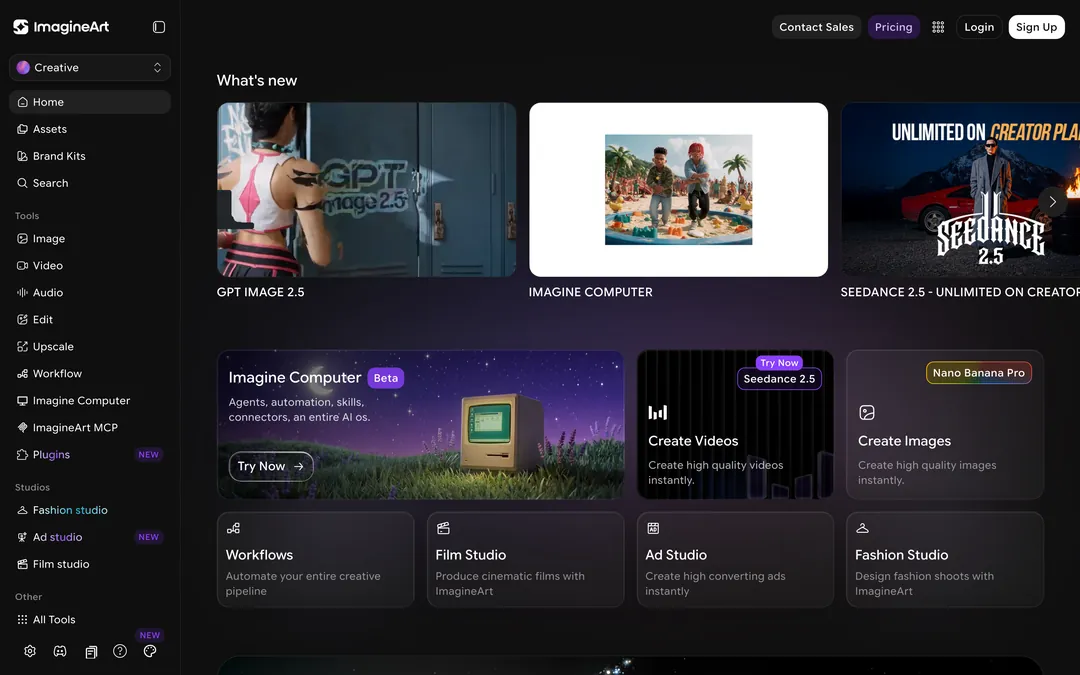Open the Ad Studio card
Viewport: 1080px width, 675px height.
pos(735,559)
